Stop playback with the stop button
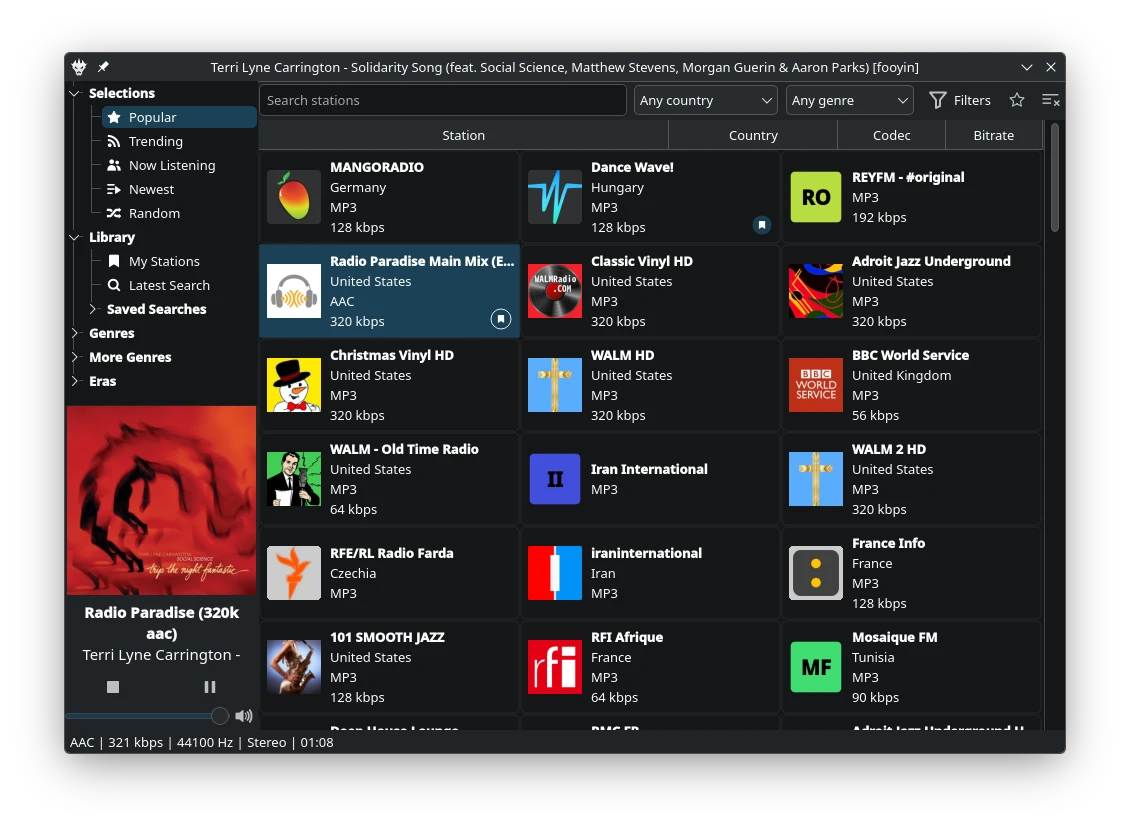The width and height of the screenshot is (1130, 830). pyautogui.click(x=113, y=687)
